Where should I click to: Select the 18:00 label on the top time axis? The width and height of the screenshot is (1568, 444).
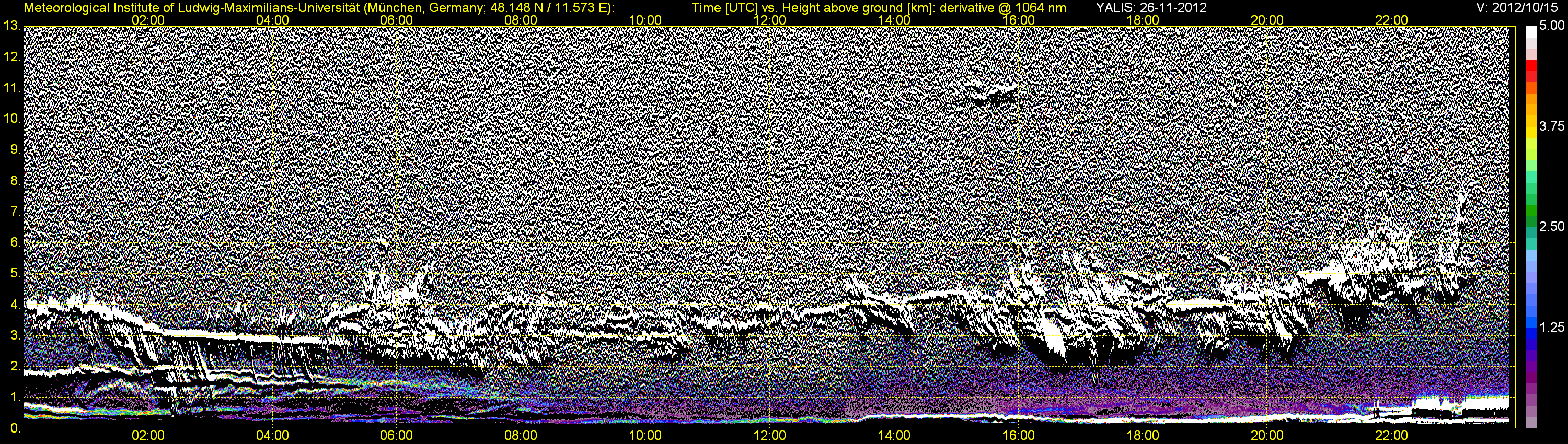click(1143, 20)
